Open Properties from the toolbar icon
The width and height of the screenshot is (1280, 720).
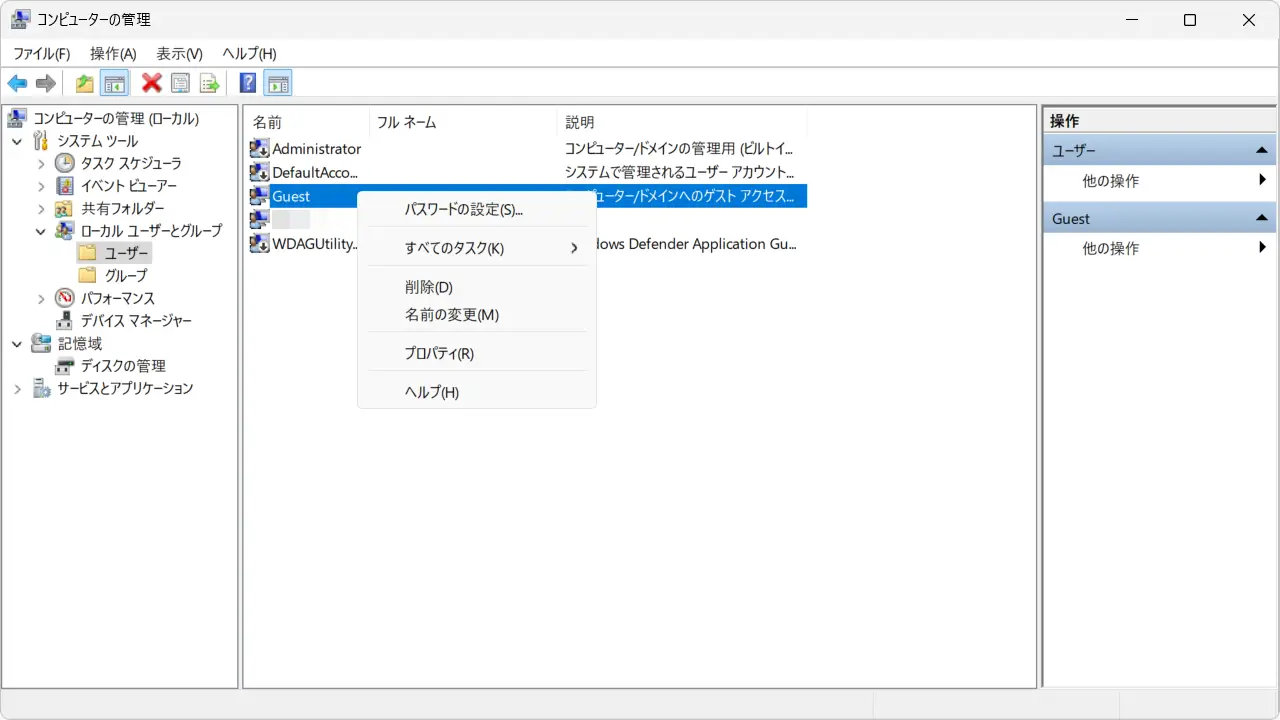click(180, 83)
